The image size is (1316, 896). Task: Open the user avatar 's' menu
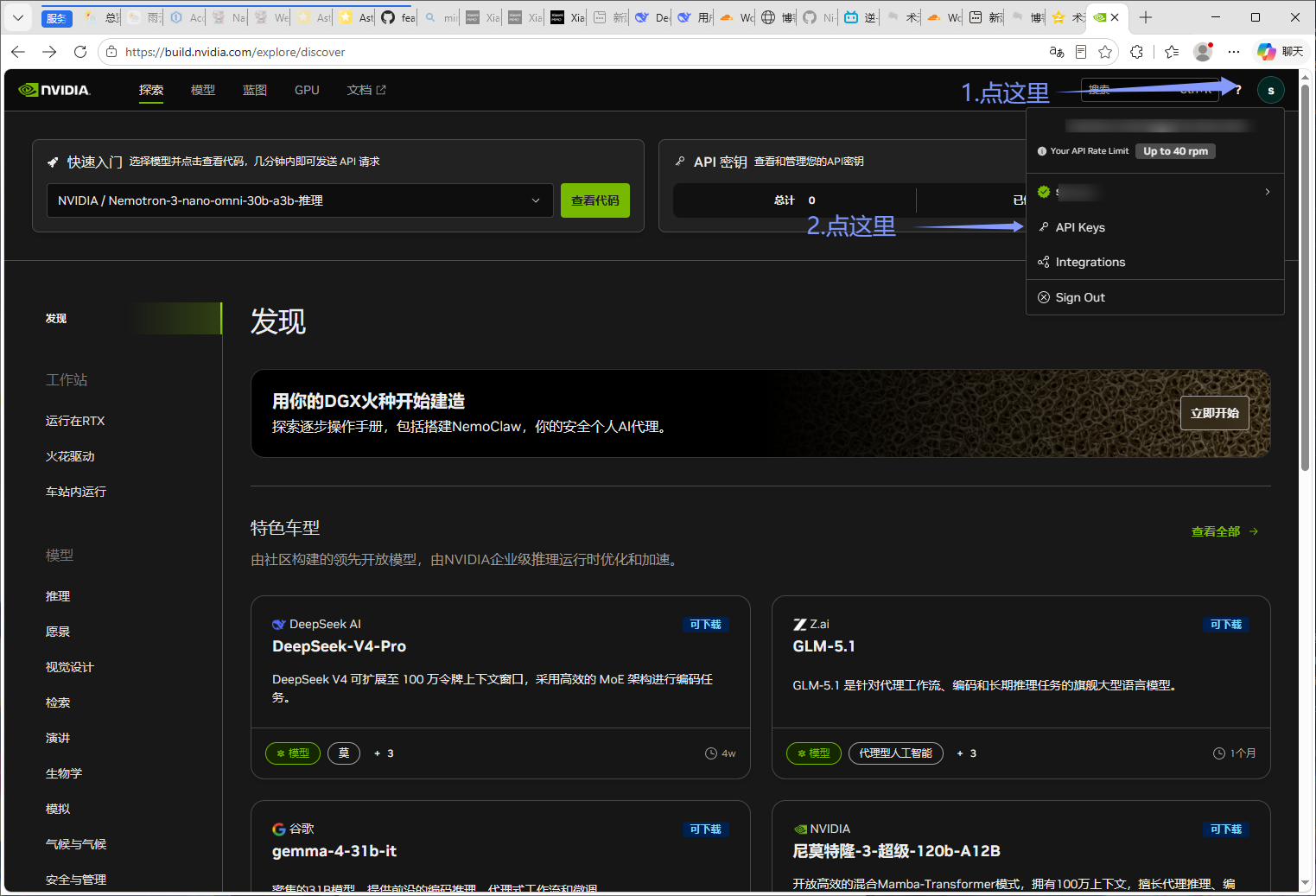pyautogui.click(x=1270, y=90)
